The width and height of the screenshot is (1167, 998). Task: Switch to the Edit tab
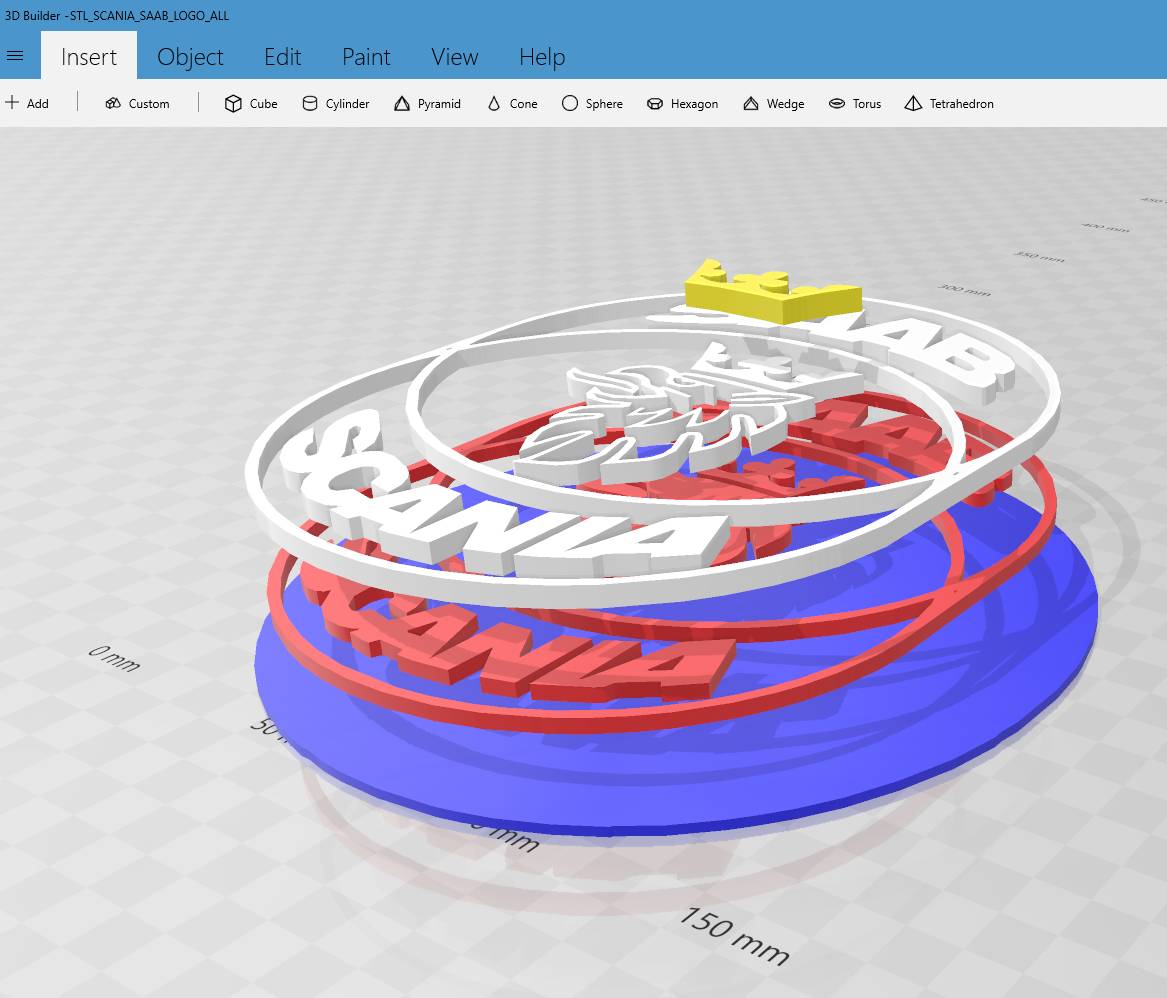pos(282,57)
